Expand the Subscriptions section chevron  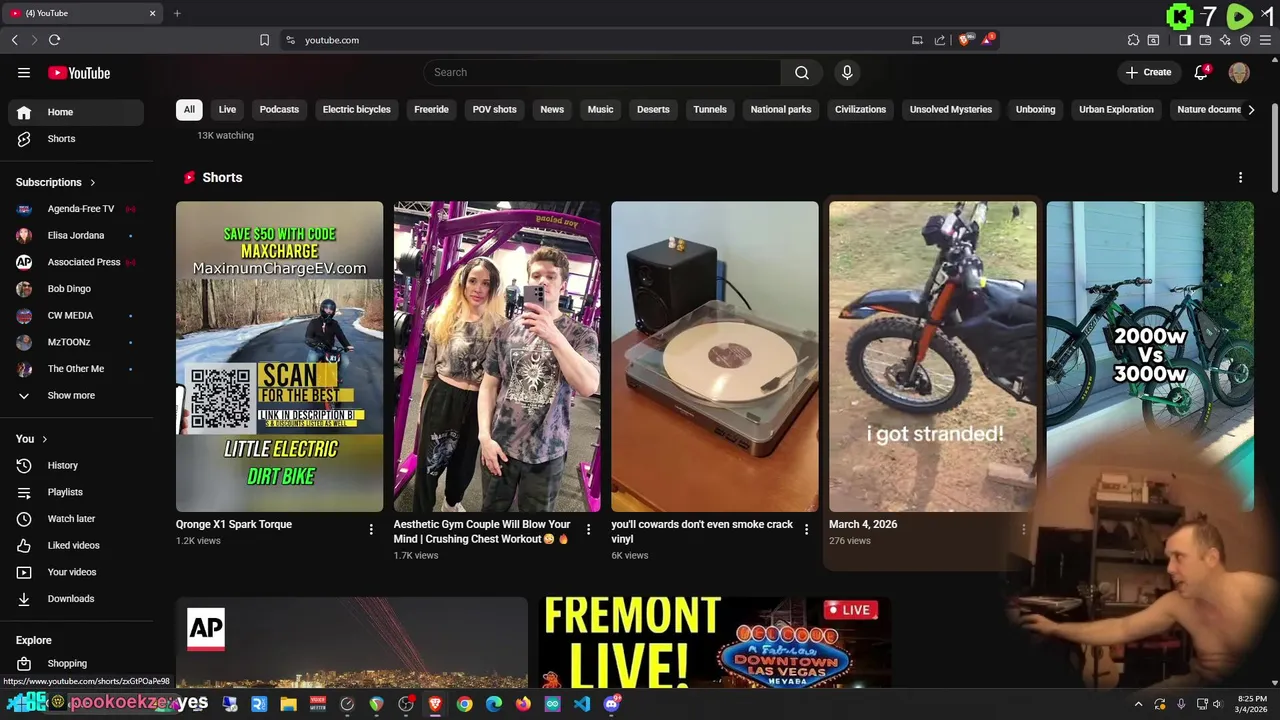pyautogui.click(x=93, y=182)
